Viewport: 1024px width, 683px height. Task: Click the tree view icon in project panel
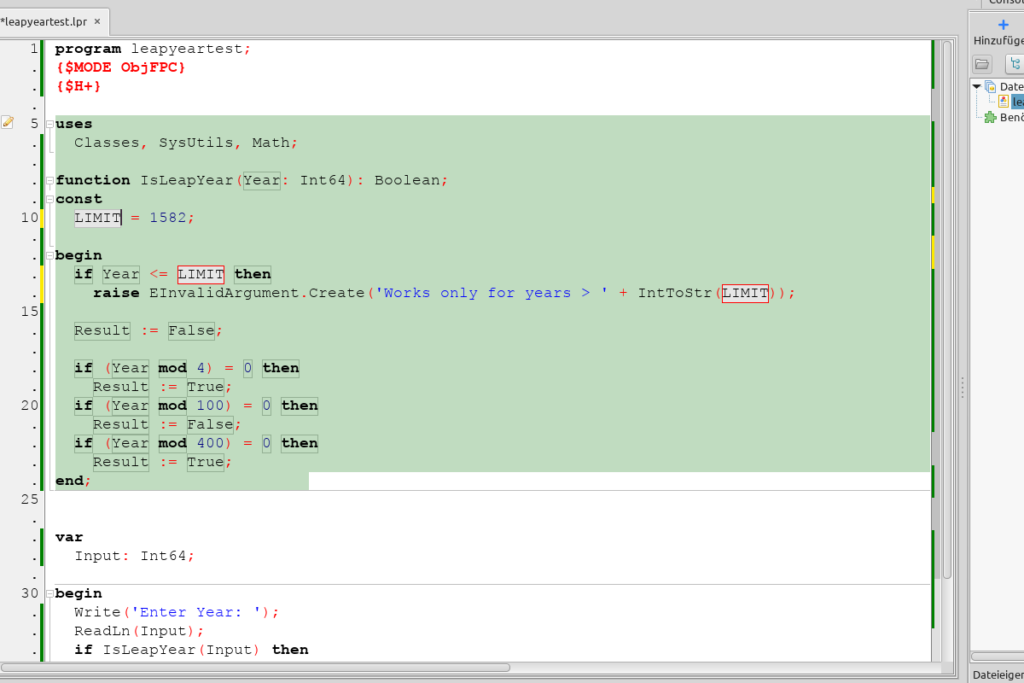click(1013, 64)
